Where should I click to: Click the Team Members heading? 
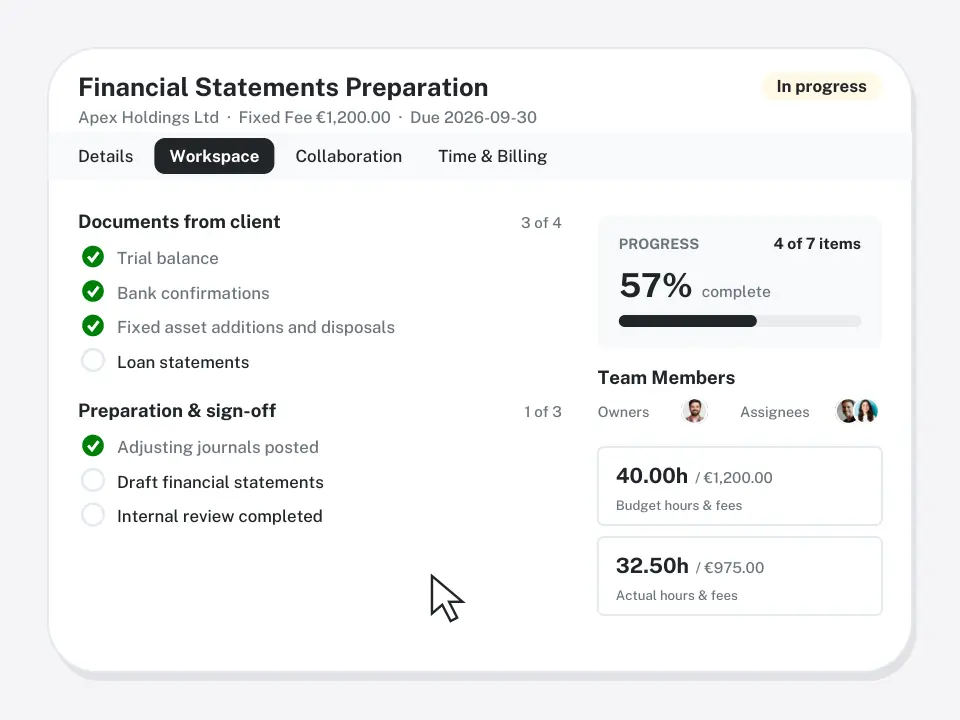(666, 378)
